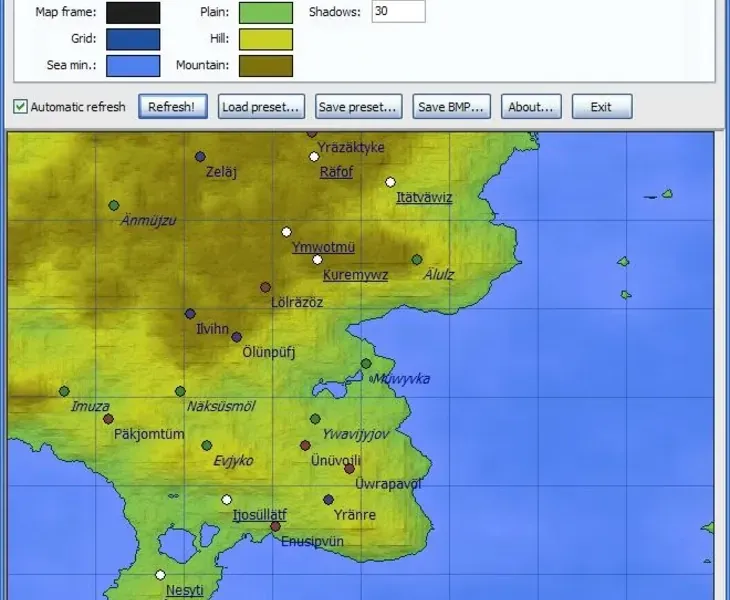Click the Save preset button

358,107
